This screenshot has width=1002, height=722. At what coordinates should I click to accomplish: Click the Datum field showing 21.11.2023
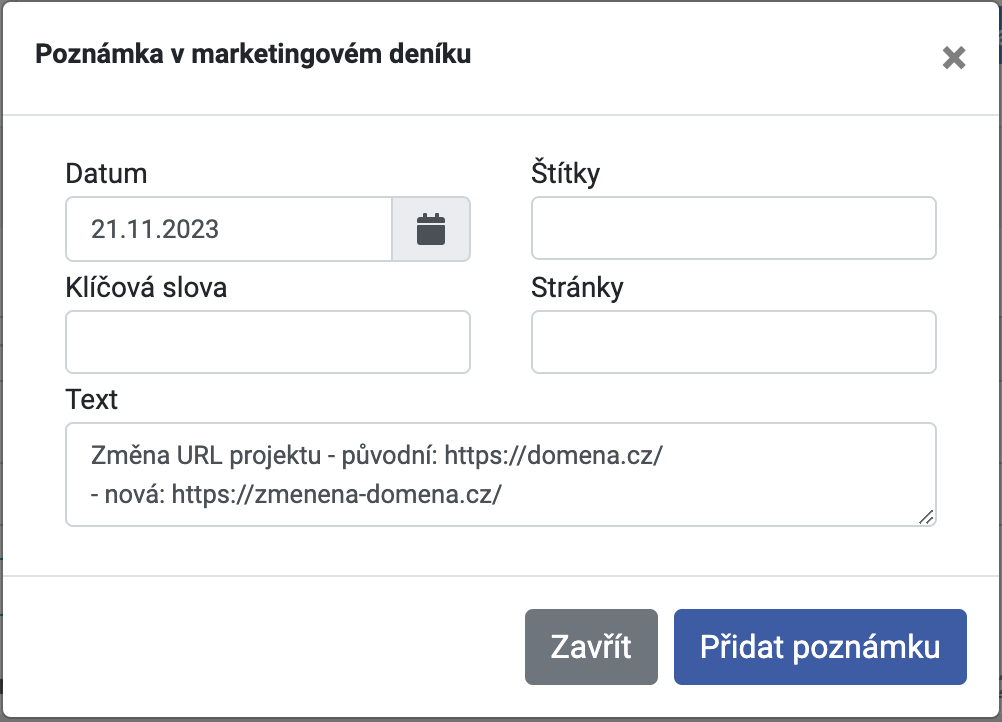229,229
